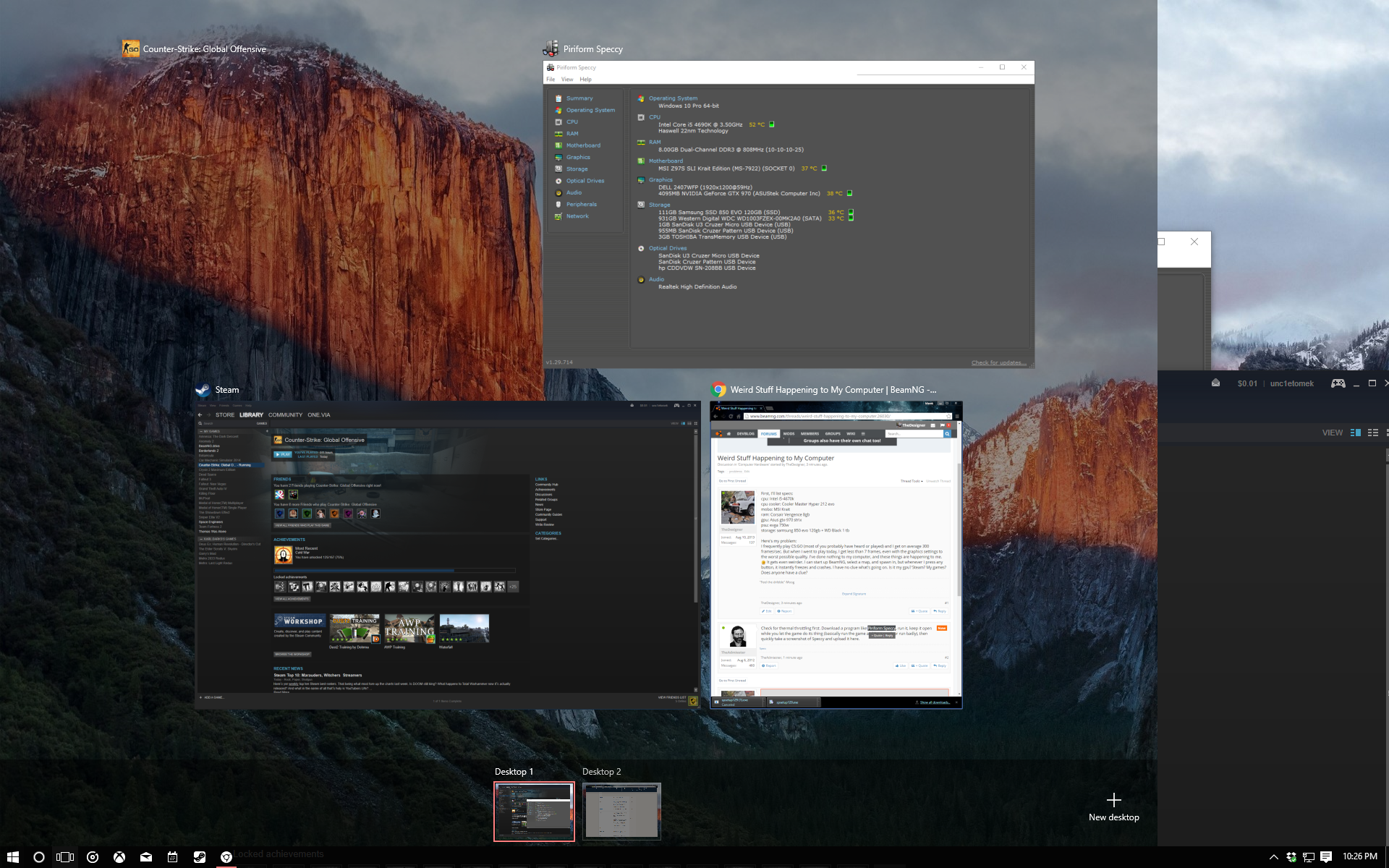Click the Task View taskbar button
The width and height of the screenshot is (1389, 868).
pos(65,857)
